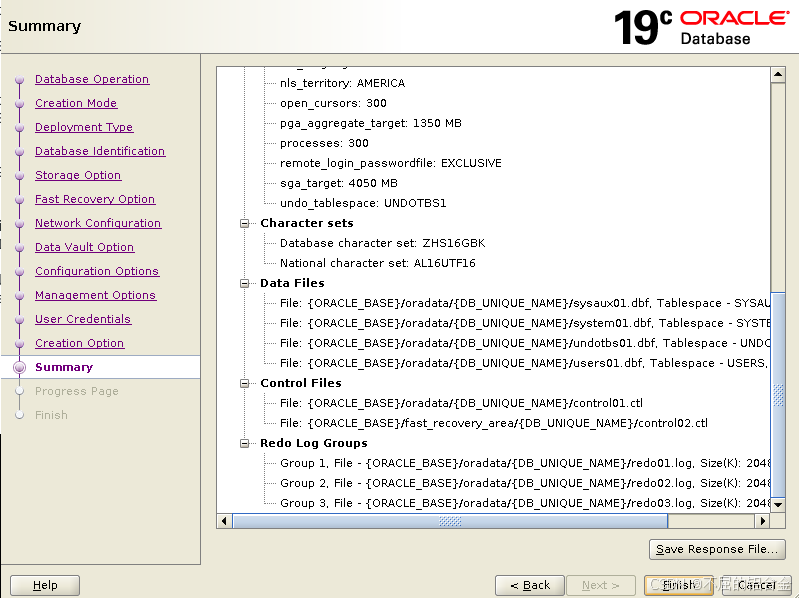
Task: Click the vertical scrollbar thumb
Action: [778, 395]
